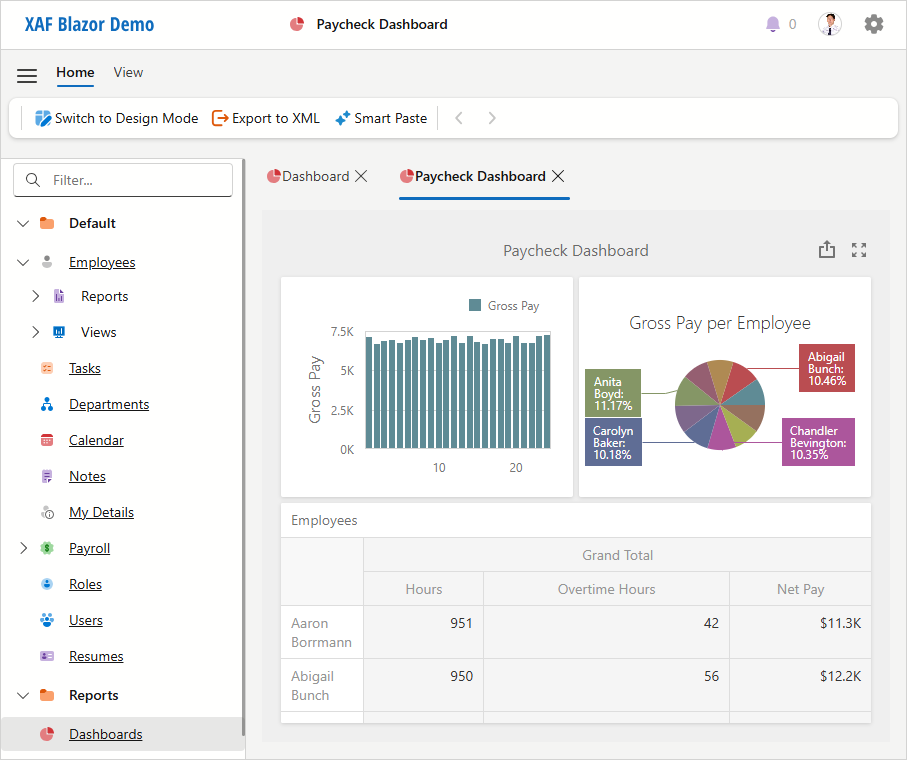Image resolution: width=907 pixels, height=760 pixels.
Task: Click the notification bell icon
Action: click(x=772, y=24)
